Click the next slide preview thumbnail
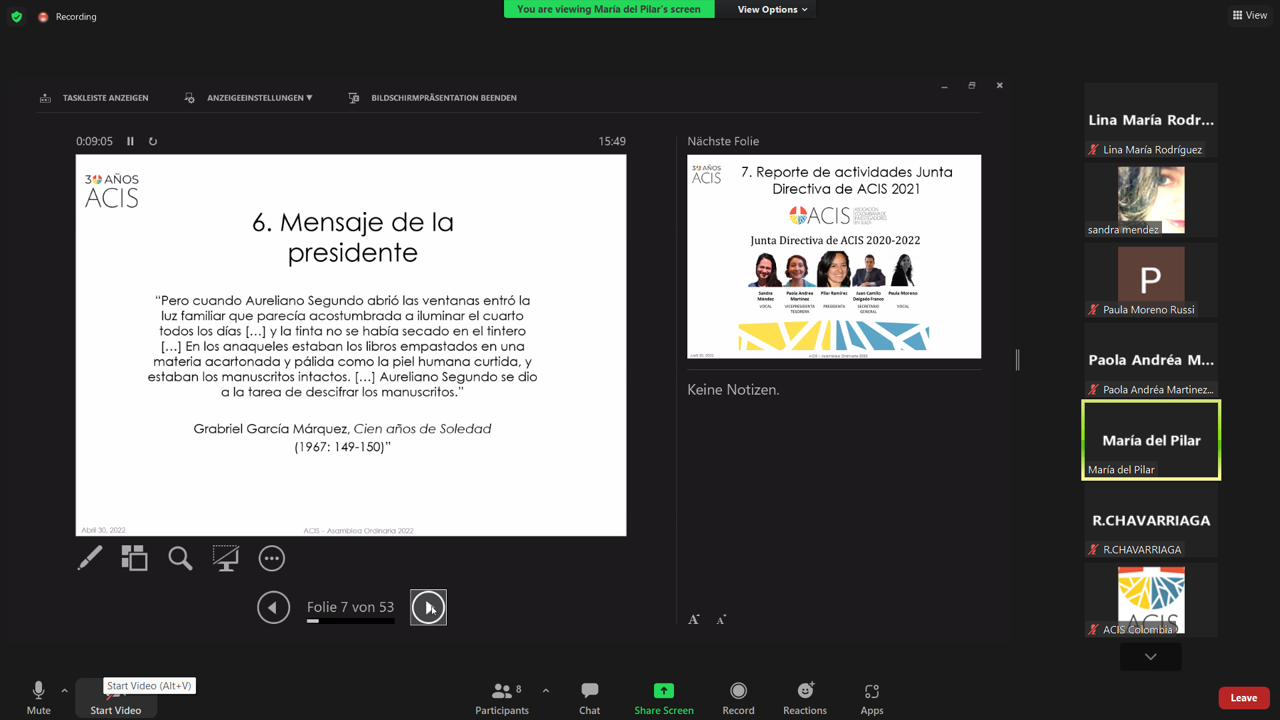 (834, 256)
